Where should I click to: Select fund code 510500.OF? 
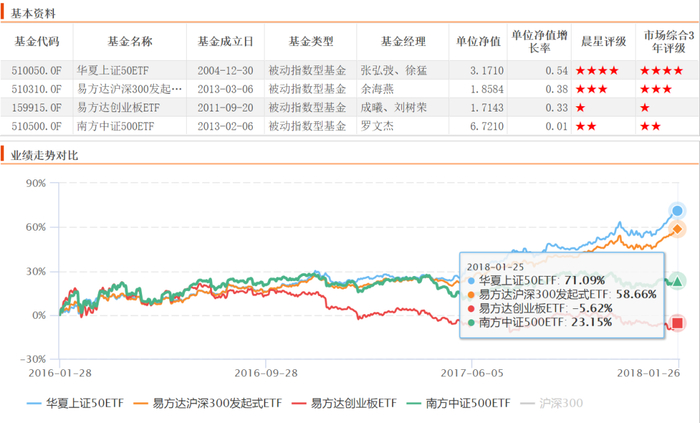coord(37,126)
